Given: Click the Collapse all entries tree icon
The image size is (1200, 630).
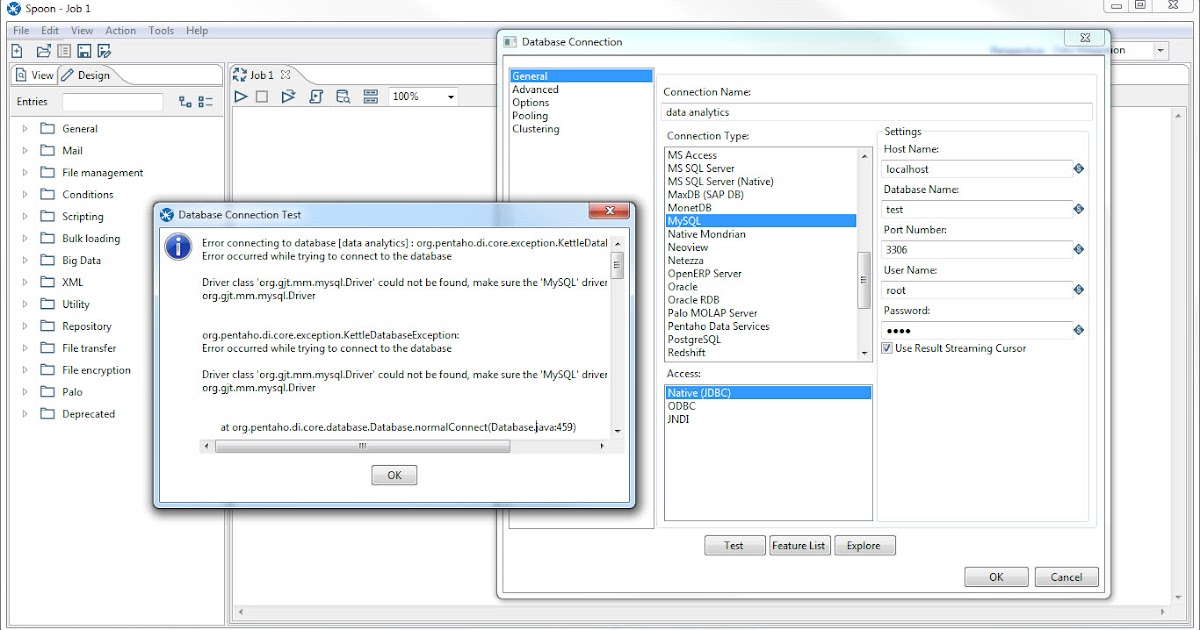Looking at the screenshot, I should 205,102.
